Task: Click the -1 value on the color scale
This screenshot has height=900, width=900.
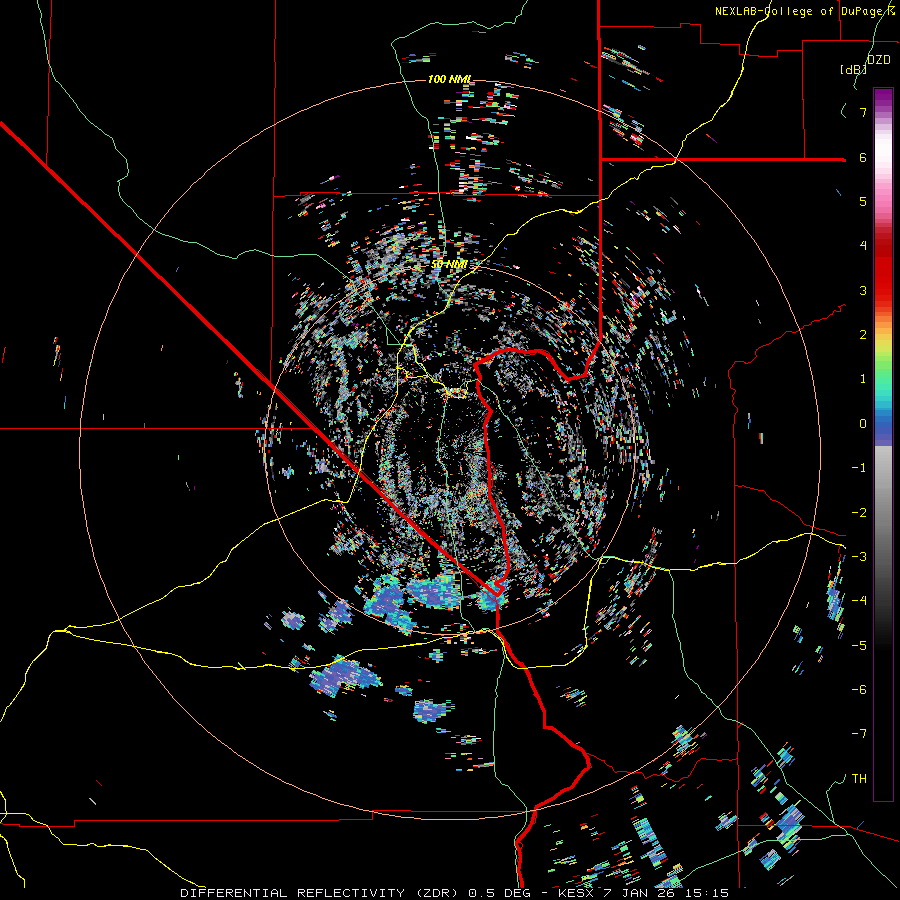Action: 859,467
